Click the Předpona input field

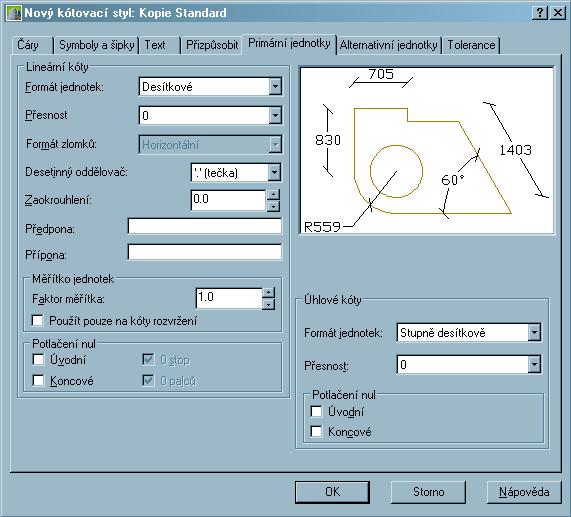(x=205, y=226)
